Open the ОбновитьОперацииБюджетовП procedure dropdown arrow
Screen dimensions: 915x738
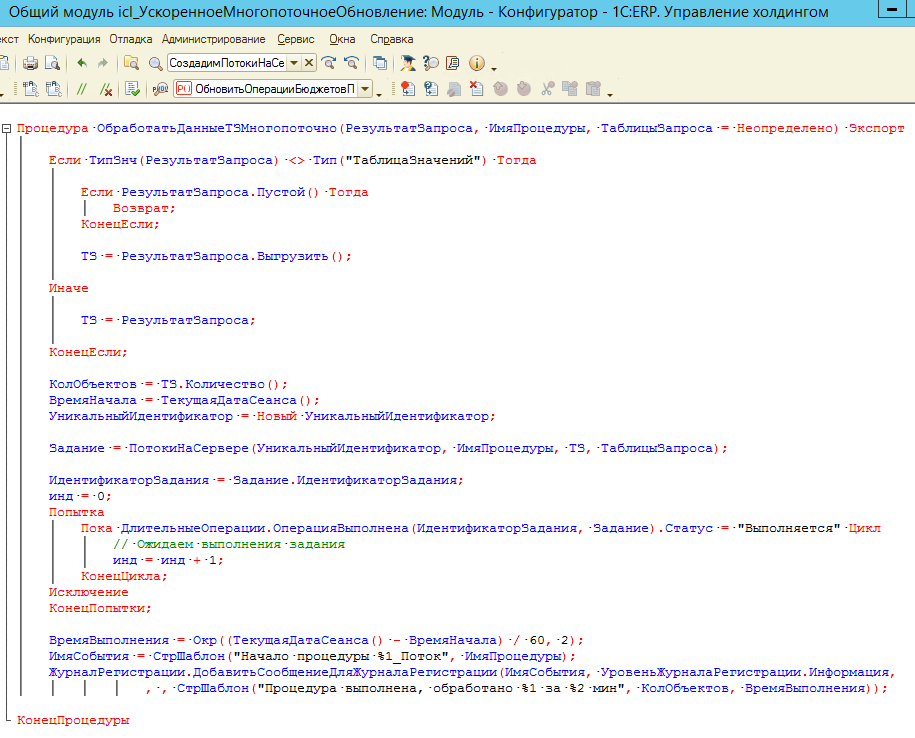point(365,89)
